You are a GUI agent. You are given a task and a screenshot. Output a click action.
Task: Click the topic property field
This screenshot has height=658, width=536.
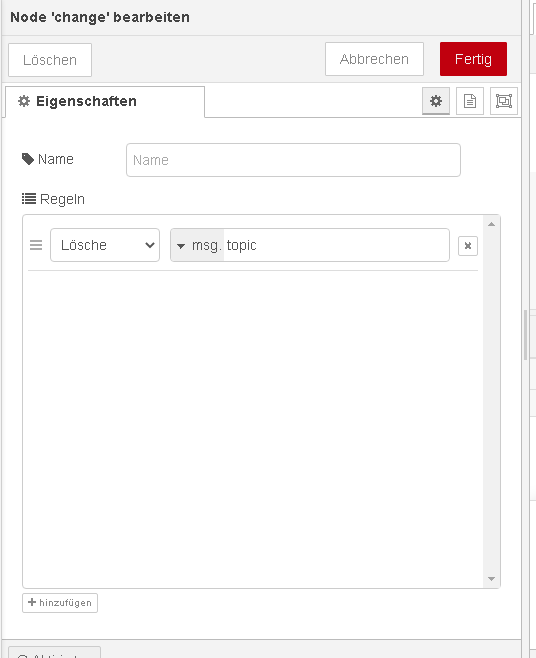coord(336,245)
